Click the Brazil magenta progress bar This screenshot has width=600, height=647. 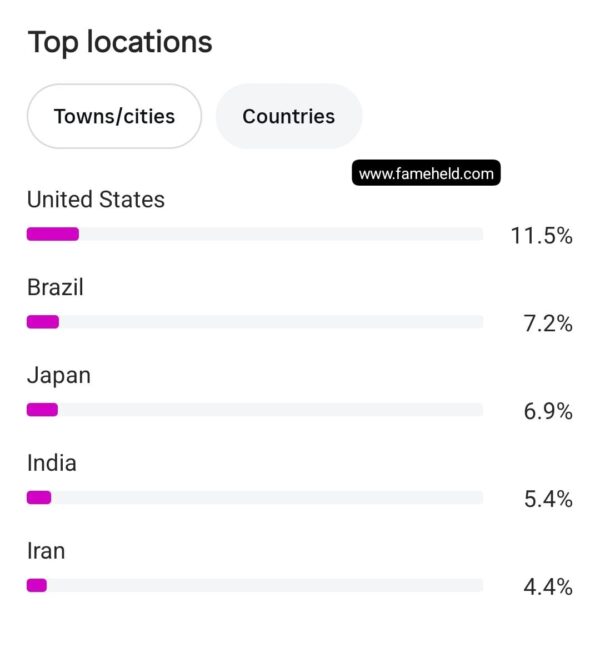(x=43, y=322)
